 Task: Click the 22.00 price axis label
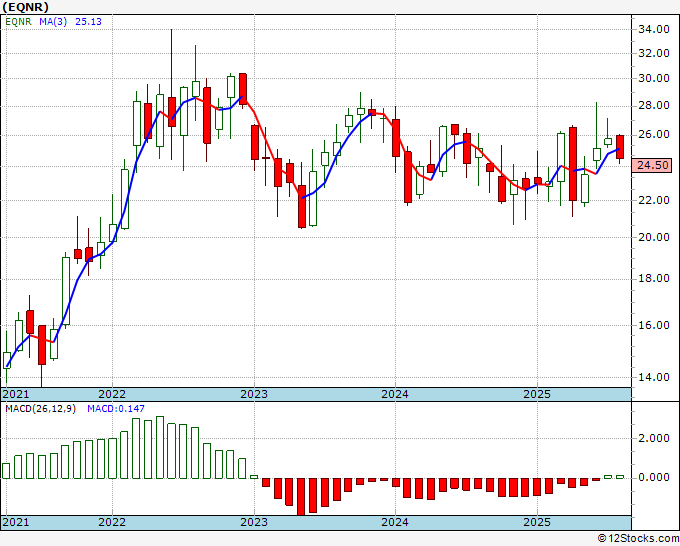[654, 200]
